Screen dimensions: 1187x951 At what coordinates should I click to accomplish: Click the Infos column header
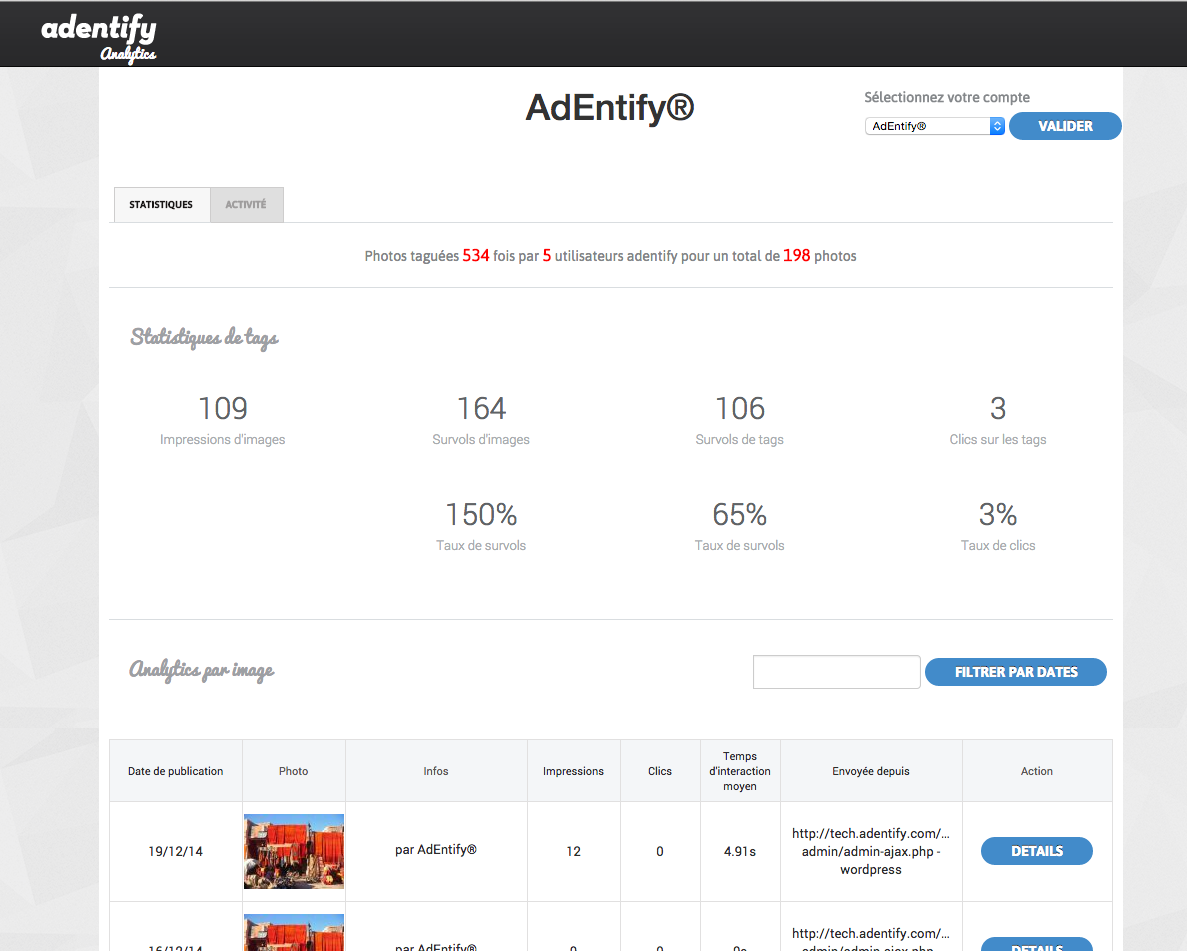436,771
